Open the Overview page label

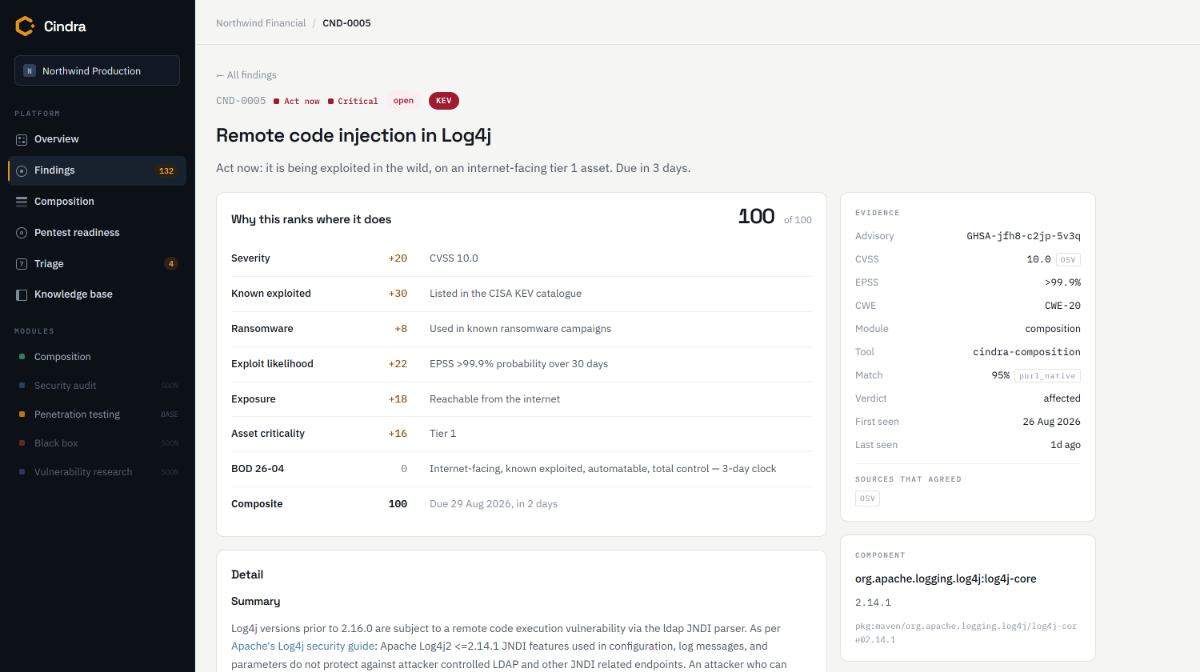(x=56, y=139)
